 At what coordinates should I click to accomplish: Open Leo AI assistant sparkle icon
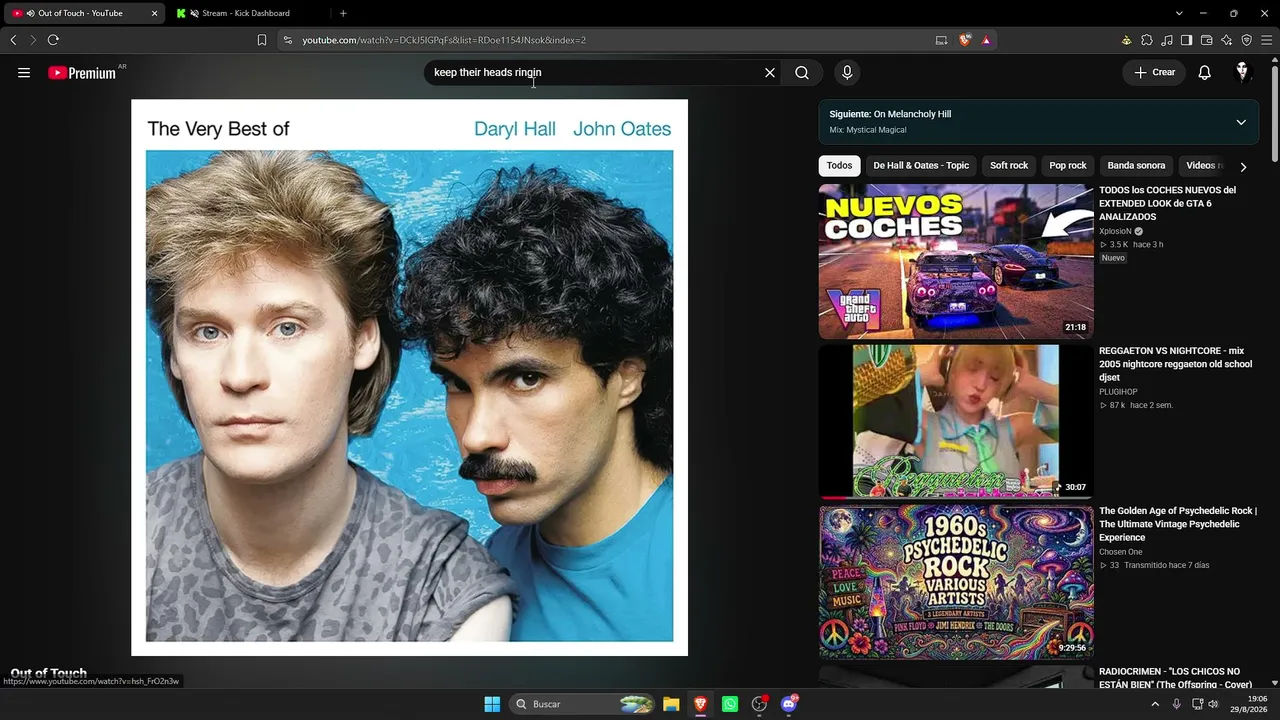(x=1227, y=40)
